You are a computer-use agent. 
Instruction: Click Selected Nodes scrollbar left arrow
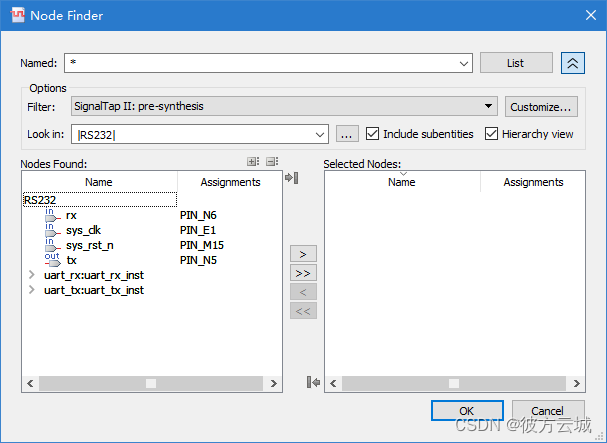point(333,383)
